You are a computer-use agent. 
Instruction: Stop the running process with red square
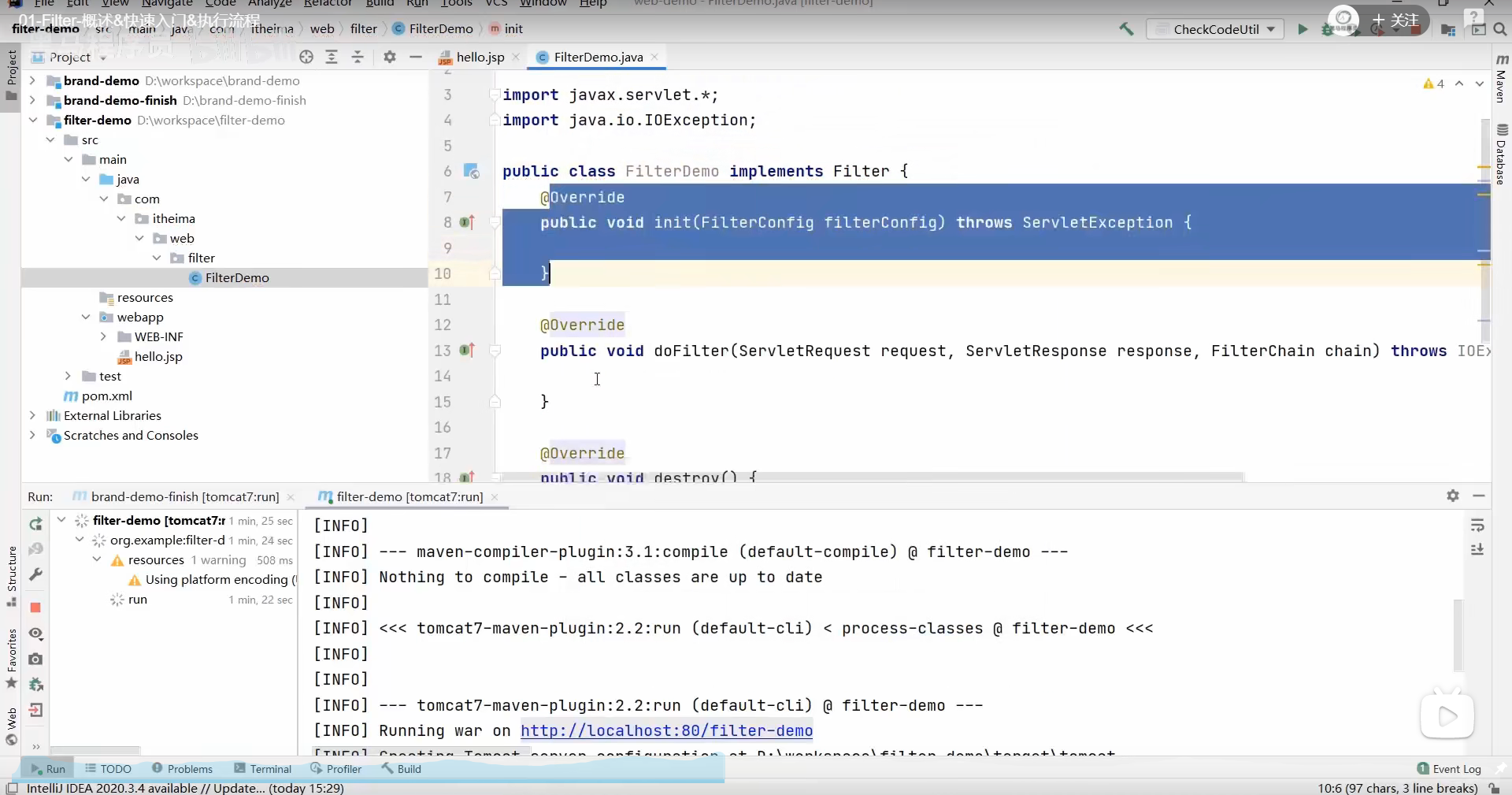[x=35, y=607]
